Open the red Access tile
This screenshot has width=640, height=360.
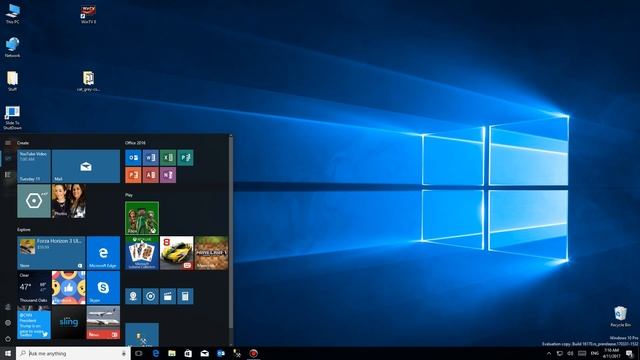151,175
